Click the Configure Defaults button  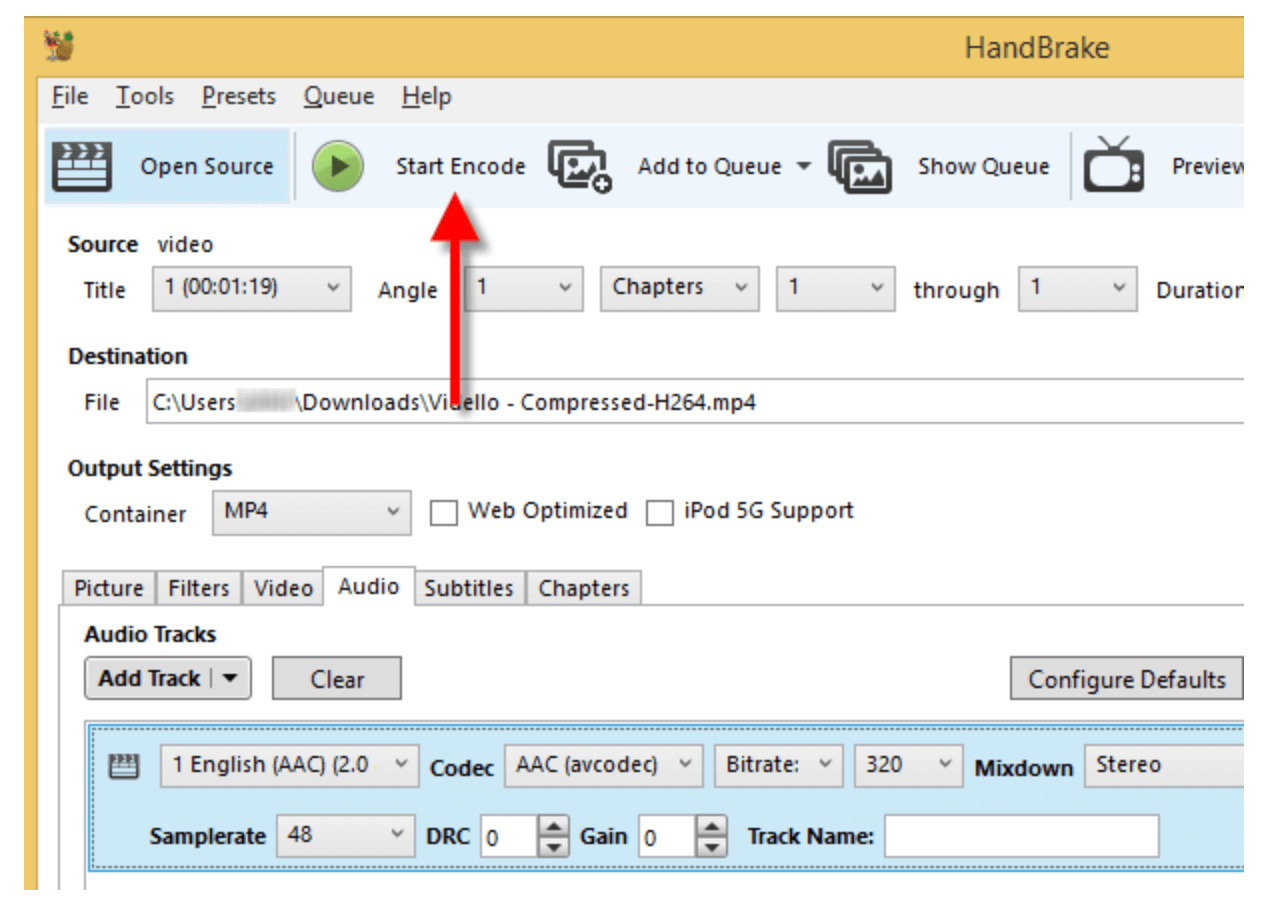[x=1127, y=679]
